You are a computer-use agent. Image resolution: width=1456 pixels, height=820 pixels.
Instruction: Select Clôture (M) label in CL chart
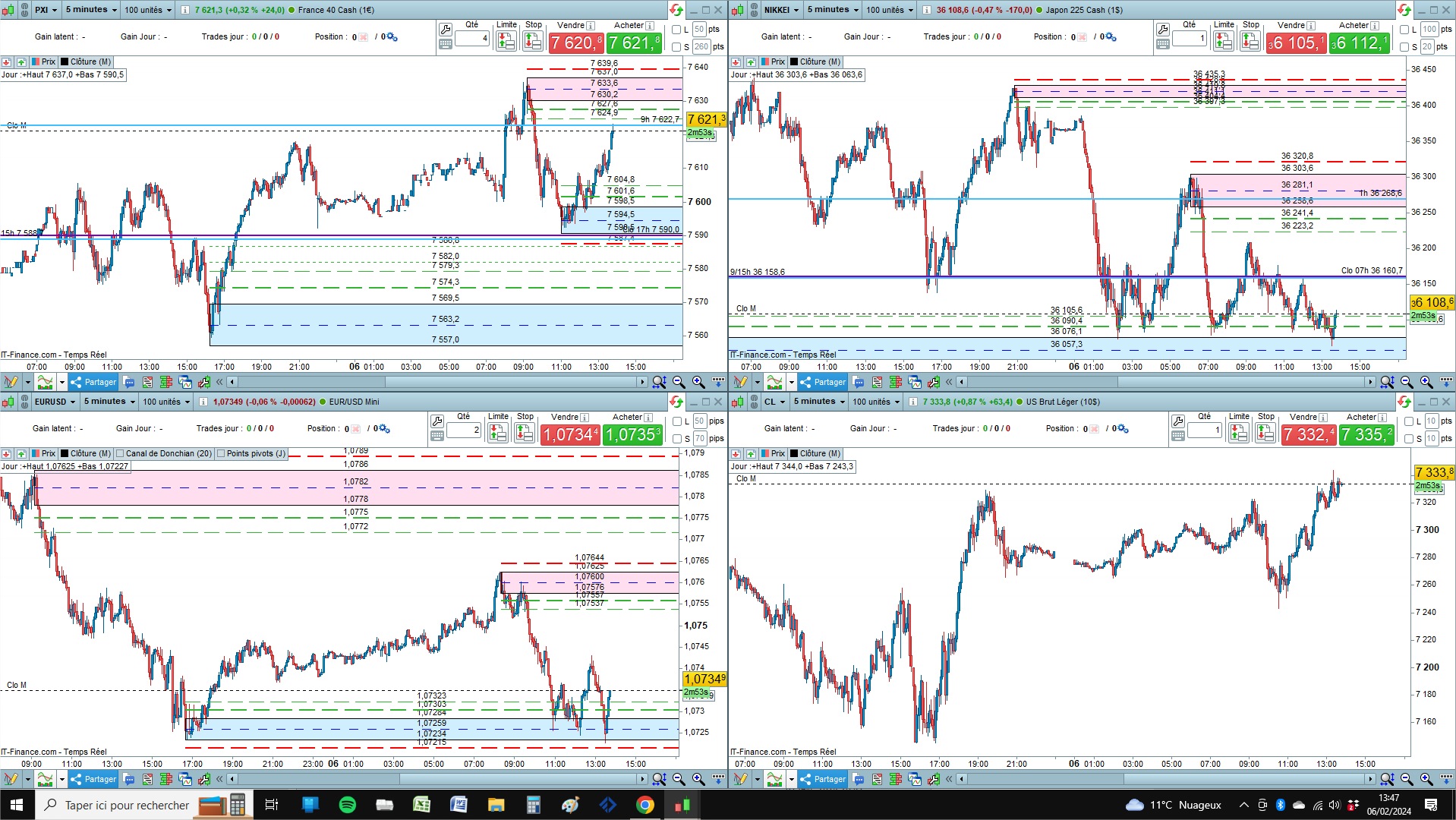(x=815, y=453)
